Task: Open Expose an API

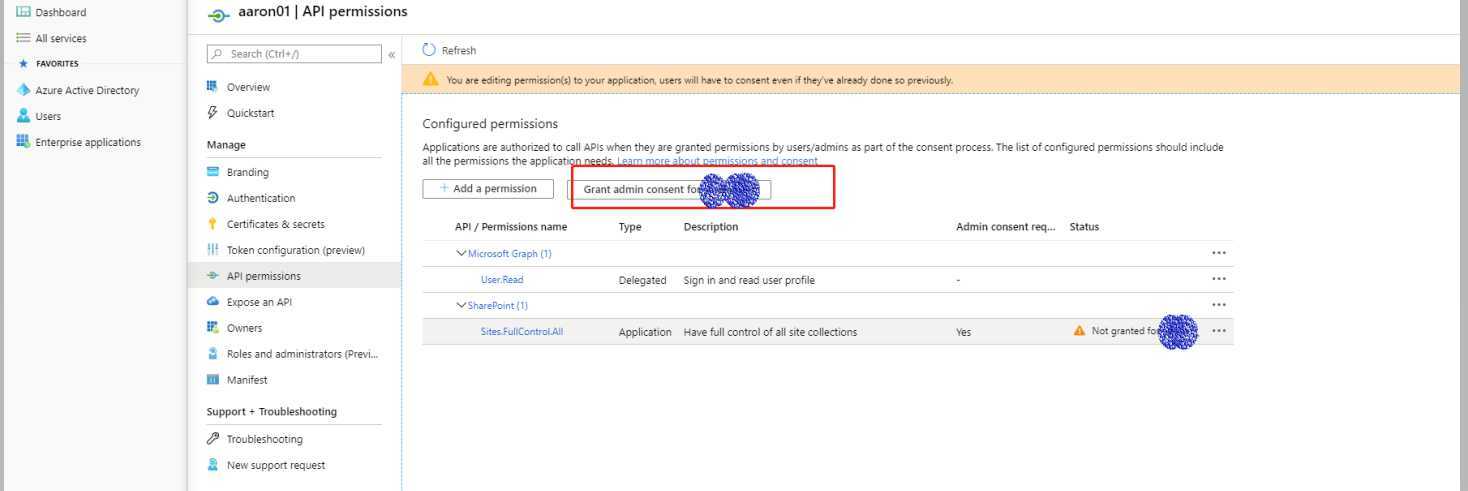Action: coord(259,302)
